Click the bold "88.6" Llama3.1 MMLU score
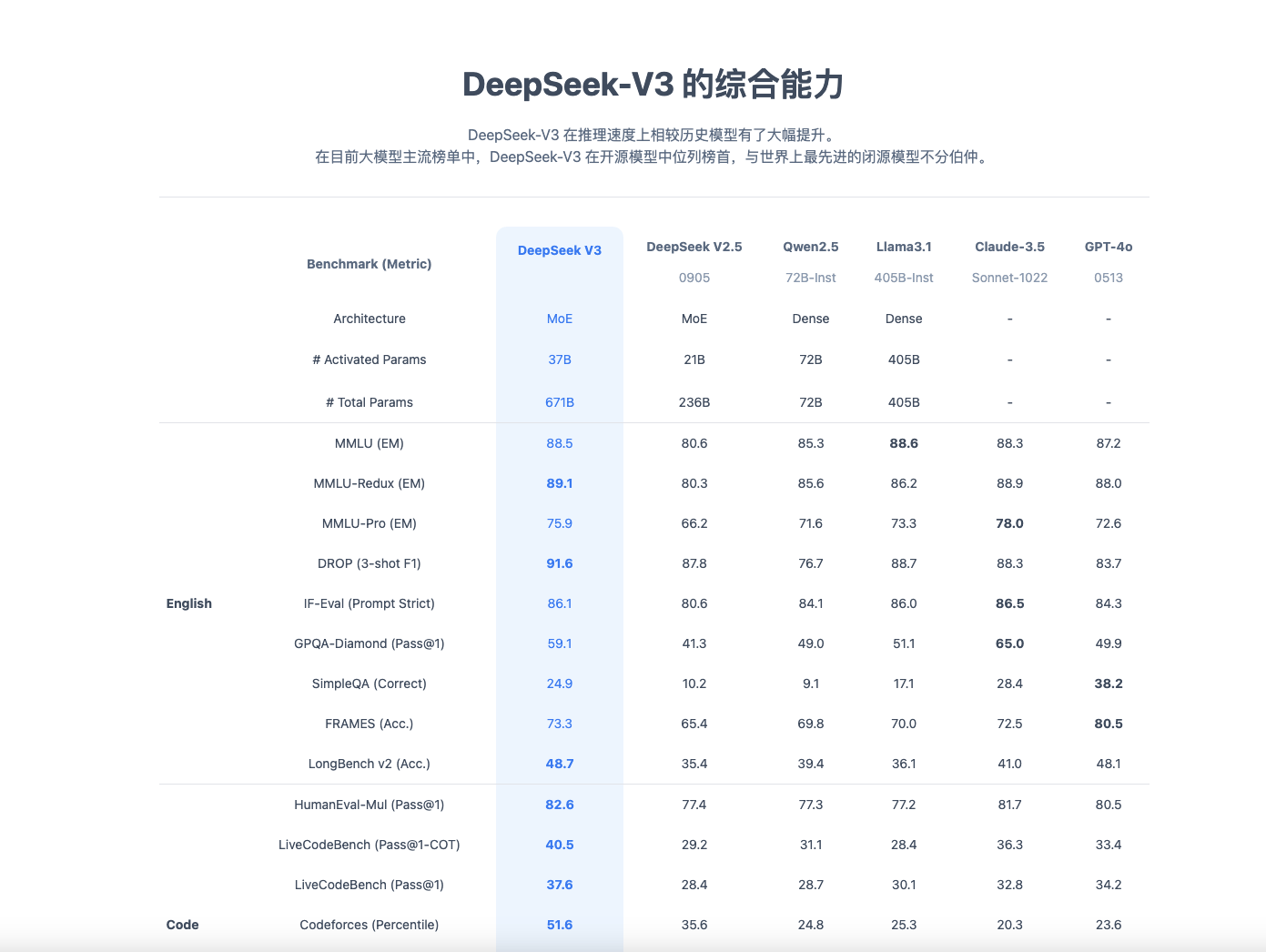The image size is (1266, 952). 904,443
